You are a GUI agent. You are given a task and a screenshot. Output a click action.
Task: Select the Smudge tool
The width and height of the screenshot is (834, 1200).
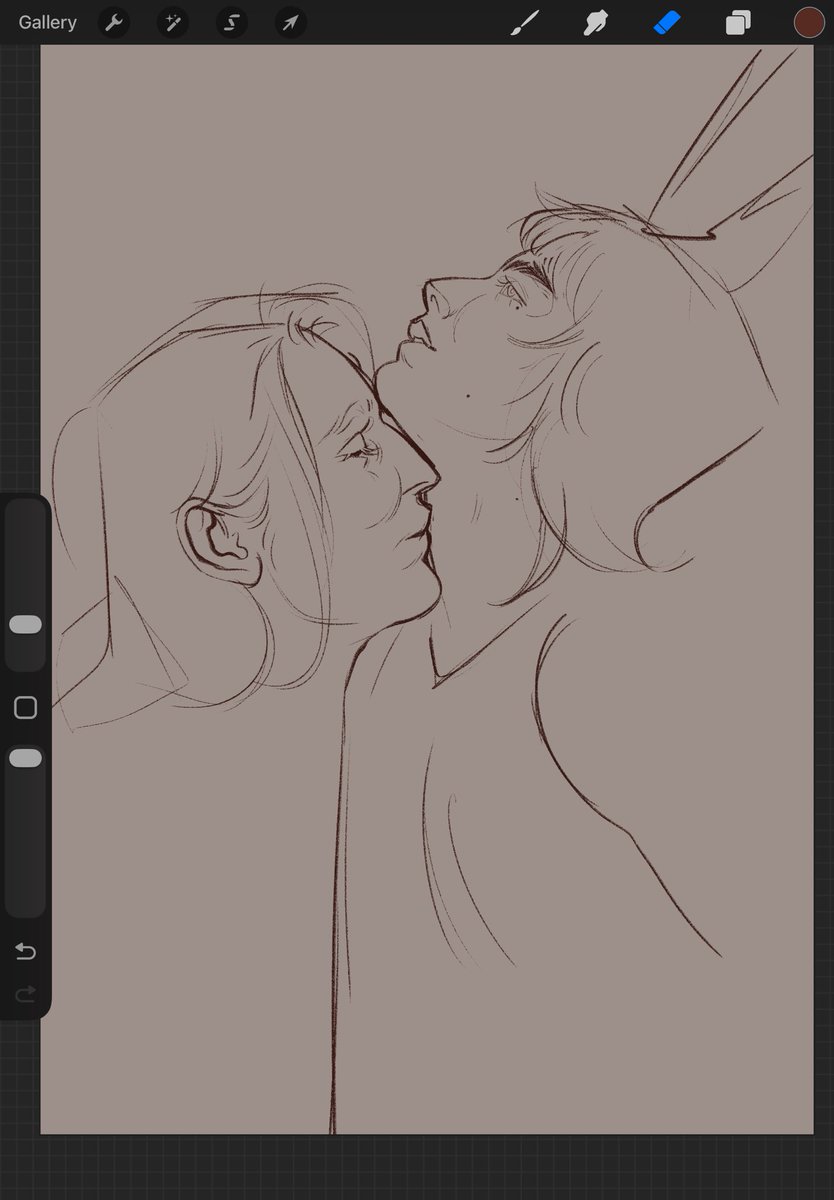[x=596, y=22]
